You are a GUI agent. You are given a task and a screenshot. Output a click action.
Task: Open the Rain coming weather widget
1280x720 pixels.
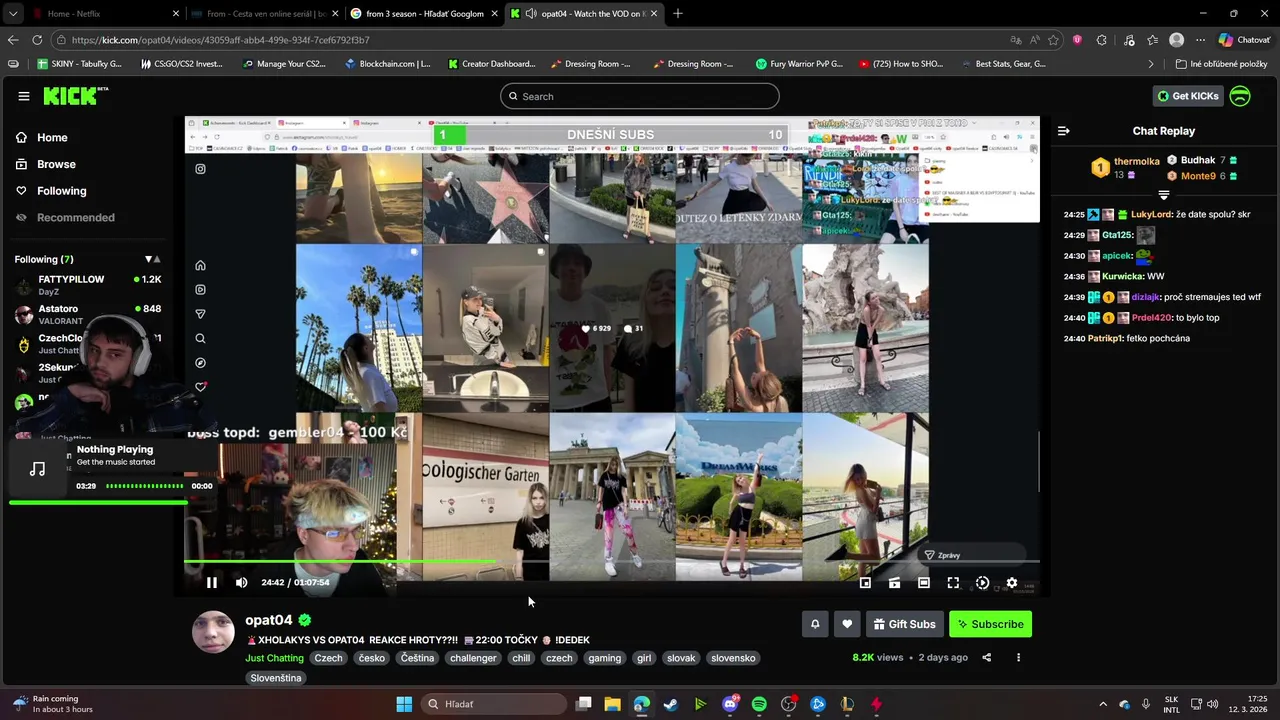pyautogui.click(x=52, y=704)
